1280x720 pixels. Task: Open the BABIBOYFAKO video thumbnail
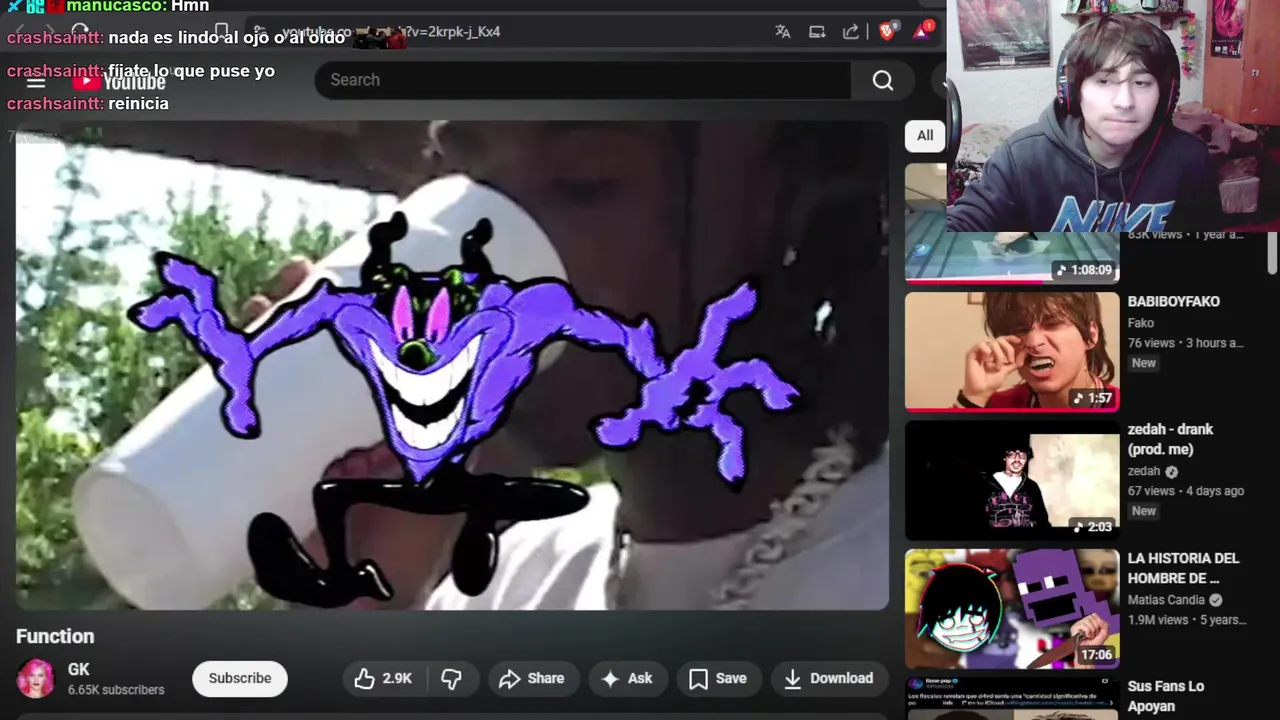click(x=1012, y=351)
